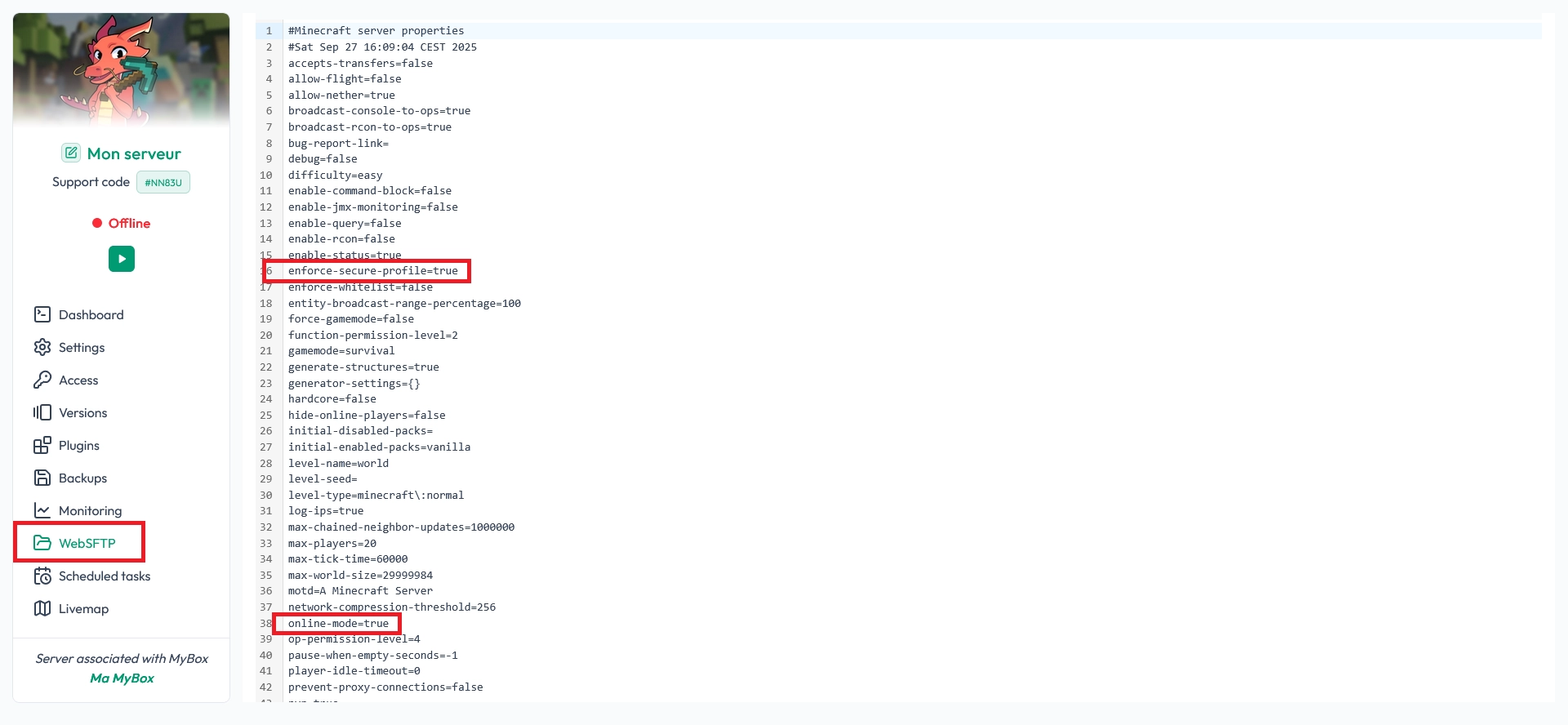
Task: Open the Livemap menu item
Action: [82, 608]
